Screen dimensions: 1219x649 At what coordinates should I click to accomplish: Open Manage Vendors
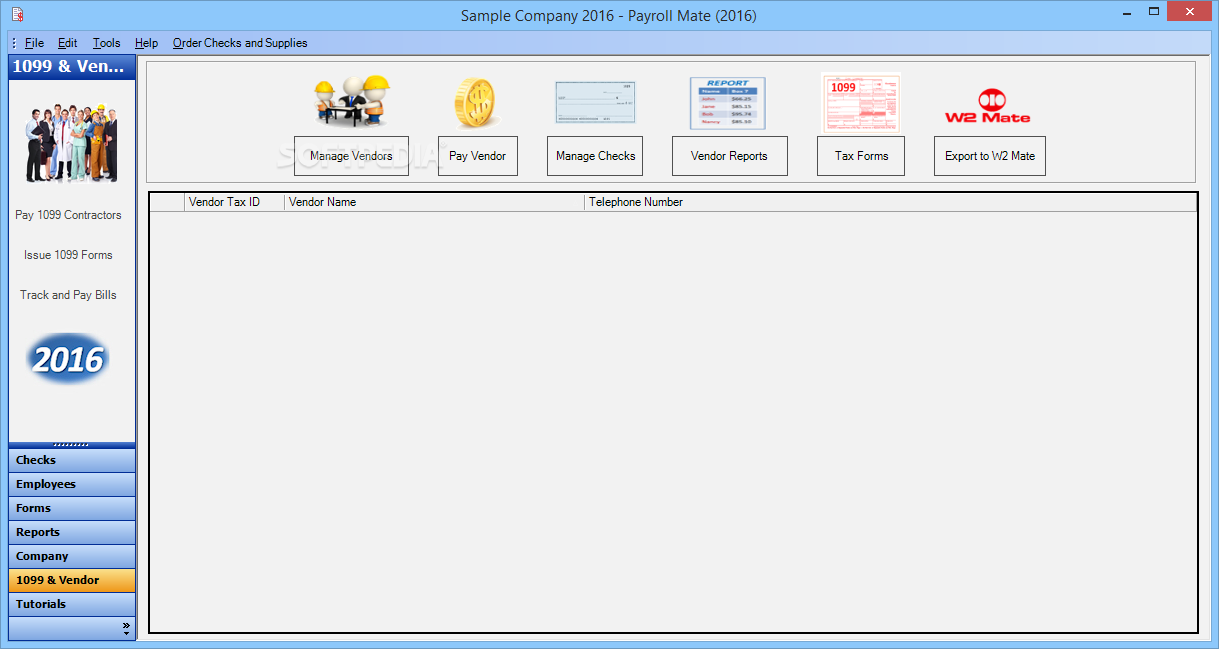pyautogui.click(x=351, y=156)
